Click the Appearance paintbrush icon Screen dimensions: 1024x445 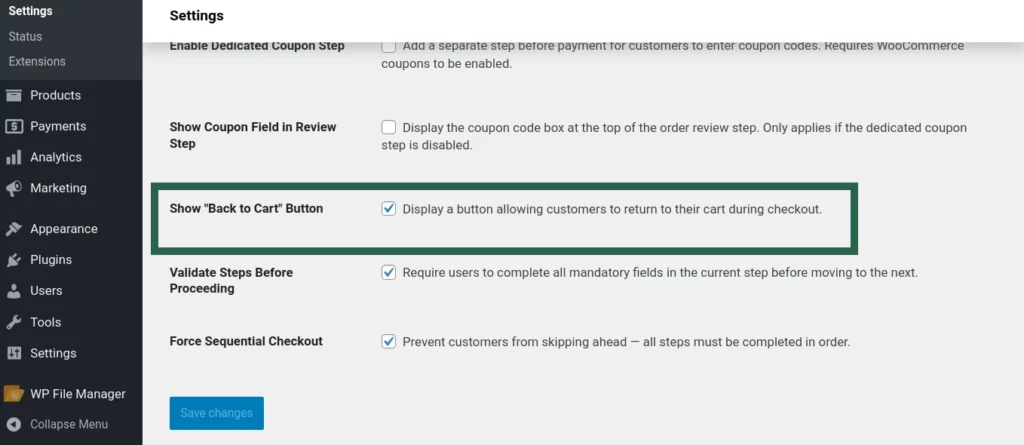pos(14,229)
